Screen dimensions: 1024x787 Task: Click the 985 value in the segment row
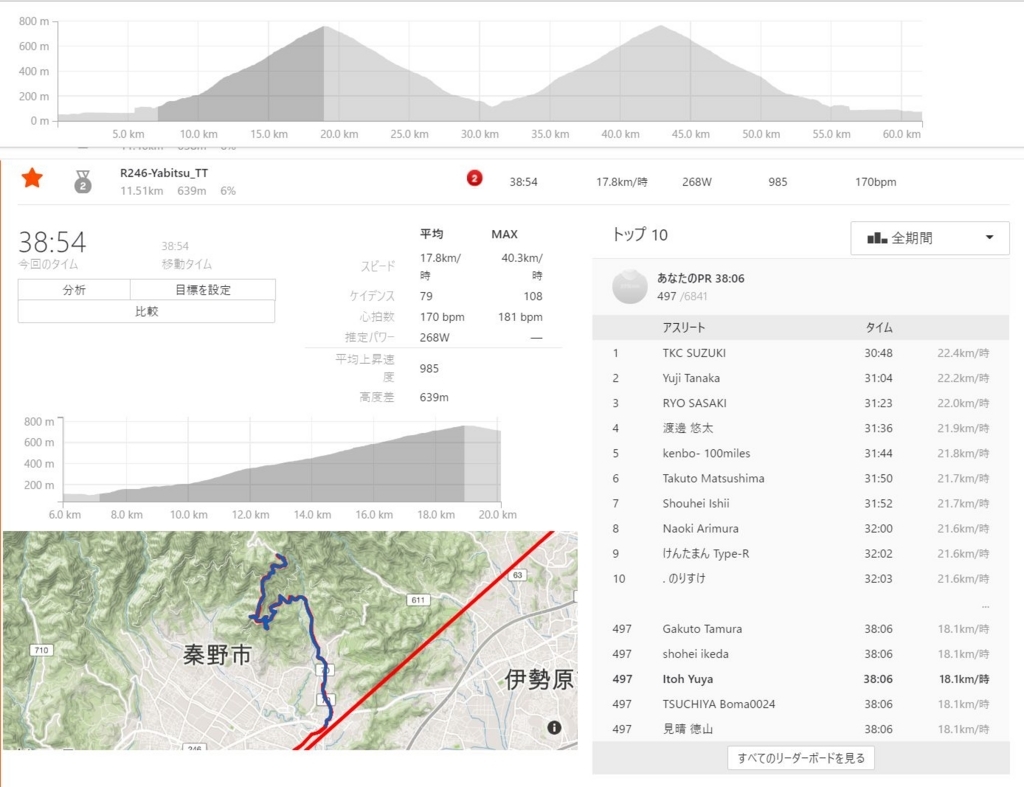tap(778, 182)
